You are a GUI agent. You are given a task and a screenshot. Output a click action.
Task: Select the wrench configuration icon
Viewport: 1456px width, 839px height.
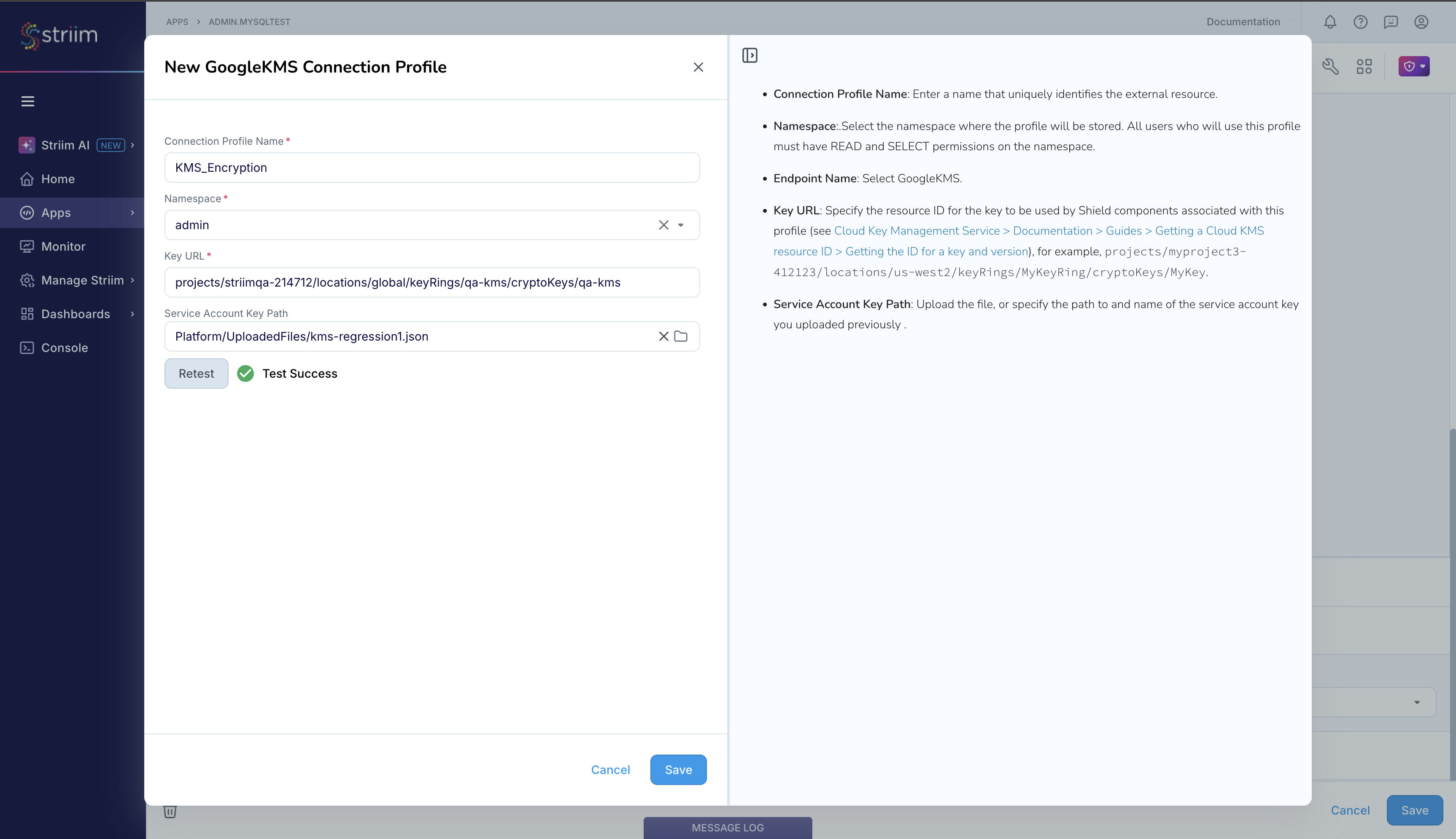point(1331,66)
